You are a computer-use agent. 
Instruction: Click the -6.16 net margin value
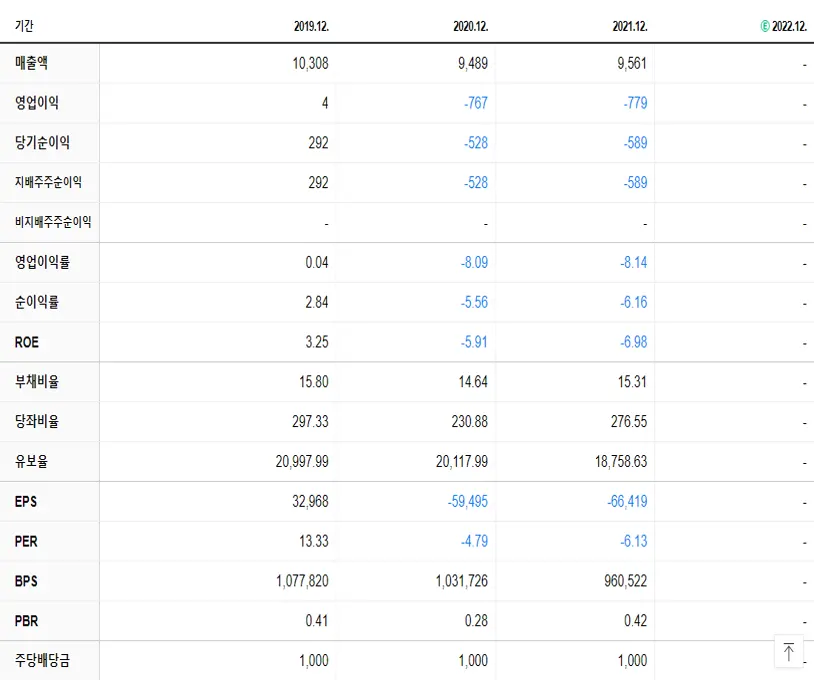coord(634,302)
